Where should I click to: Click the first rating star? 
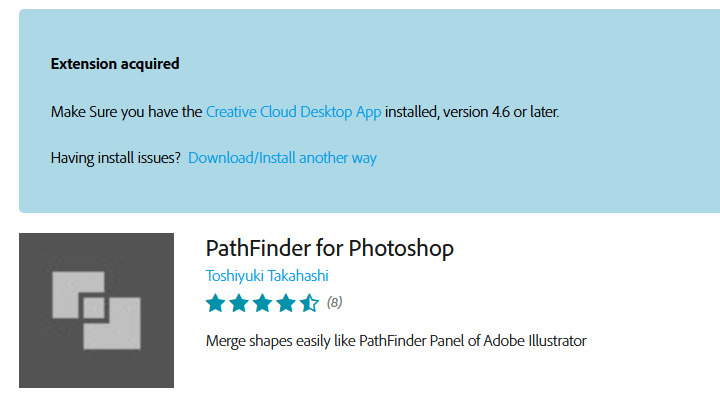(215, 302)
